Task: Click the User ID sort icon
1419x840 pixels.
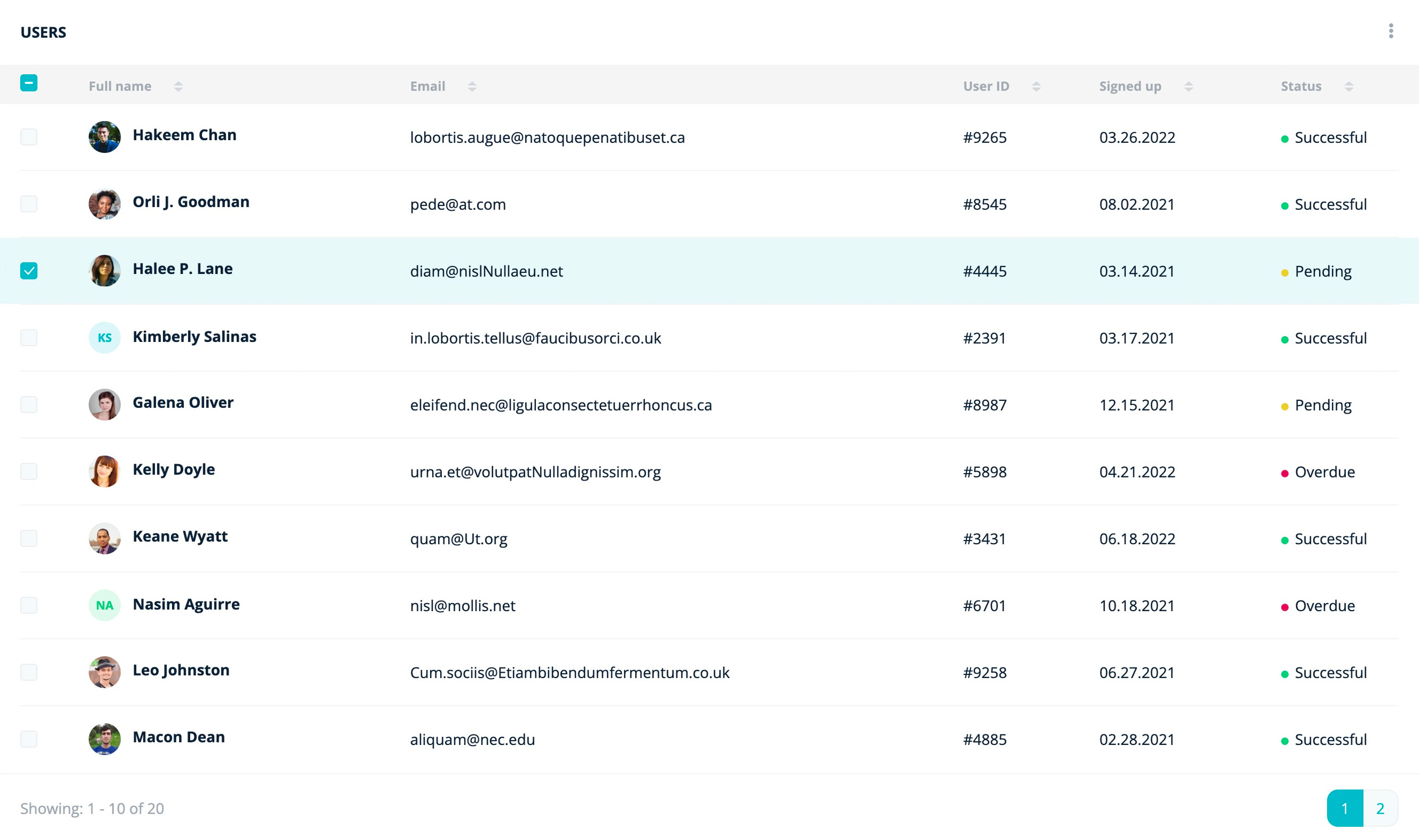Action: tap(1036, 87)
